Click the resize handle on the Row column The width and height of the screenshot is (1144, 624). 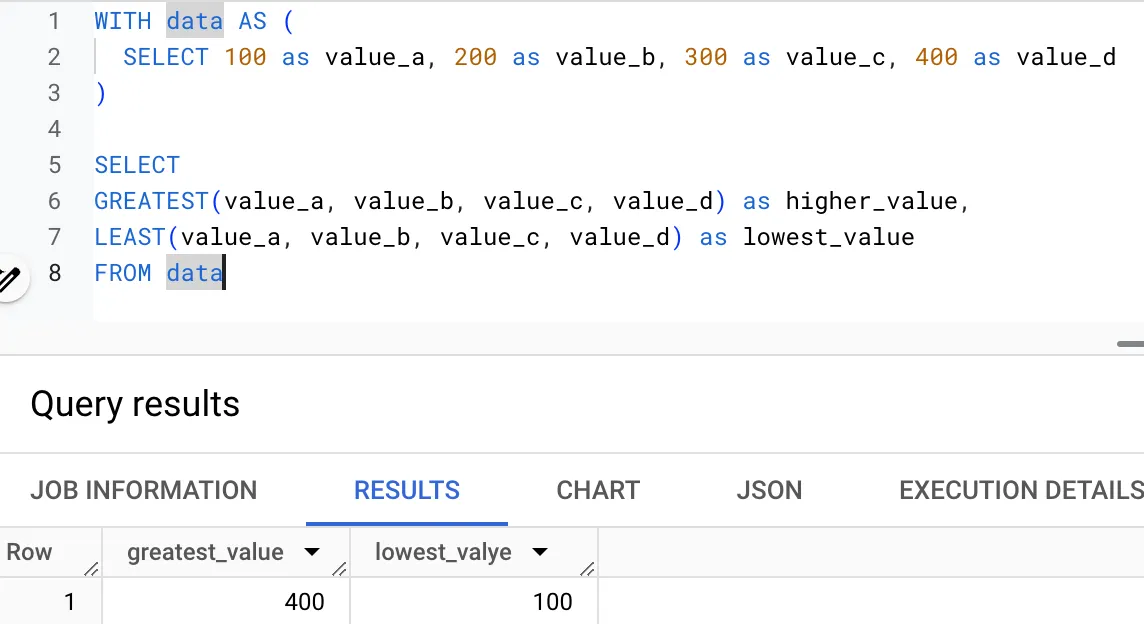click(x=93, y=568)
